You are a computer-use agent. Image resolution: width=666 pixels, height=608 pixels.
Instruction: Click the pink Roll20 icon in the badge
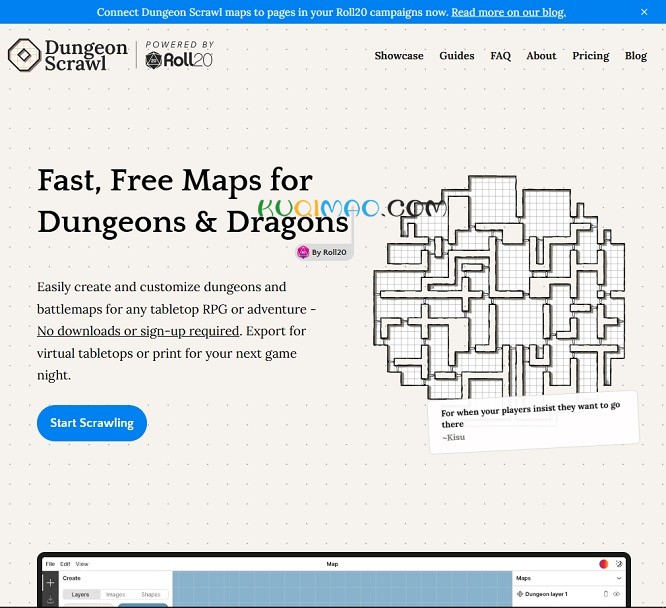coord(303,252)
